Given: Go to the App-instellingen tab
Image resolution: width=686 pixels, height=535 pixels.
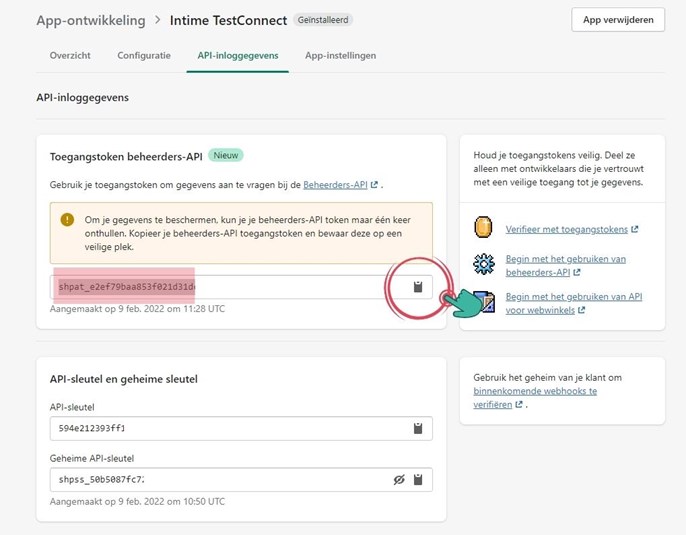Looking at the screenshot, I should tap(340, 56).
